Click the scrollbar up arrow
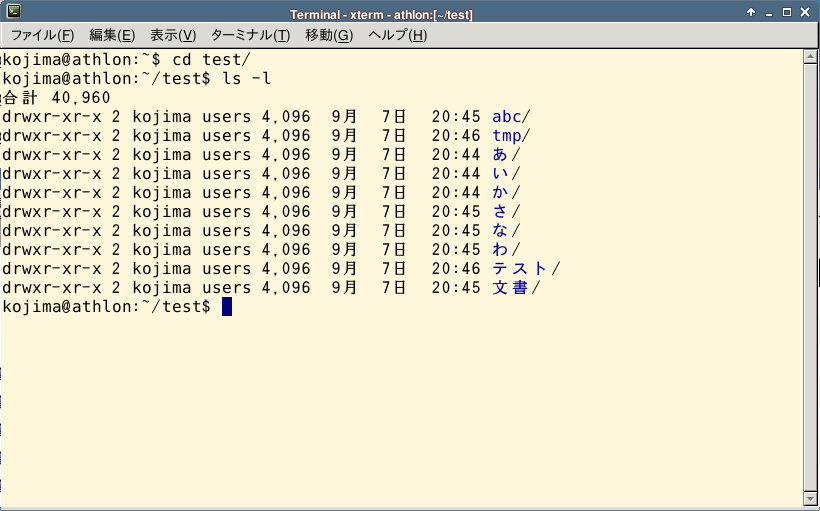The height and width of the screenshot is (511, 820). 811,56
